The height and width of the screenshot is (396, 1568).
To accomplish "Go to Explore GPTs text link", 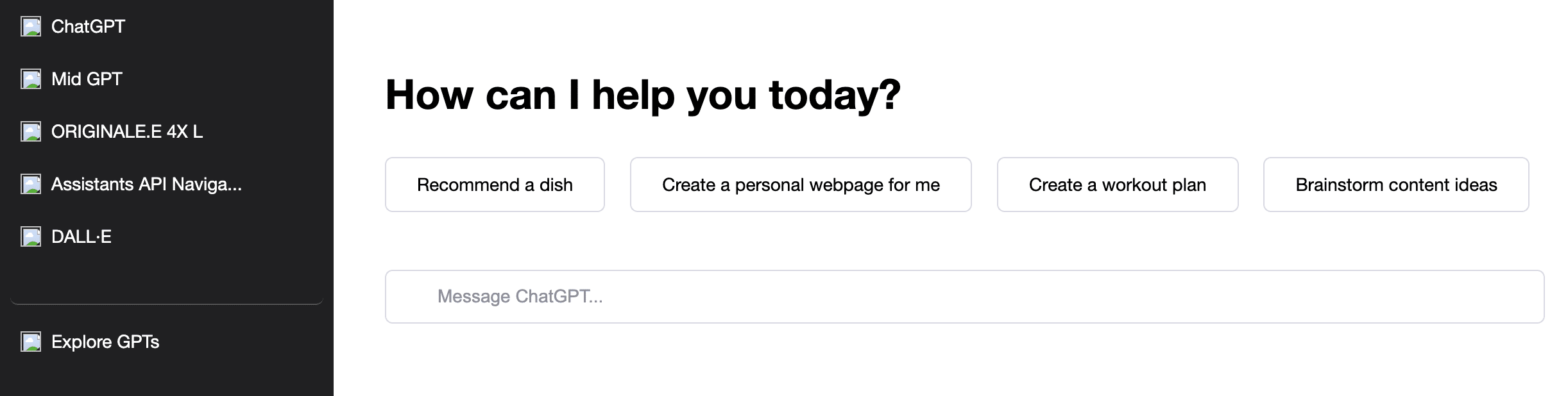I will click(x=105, y=342).
